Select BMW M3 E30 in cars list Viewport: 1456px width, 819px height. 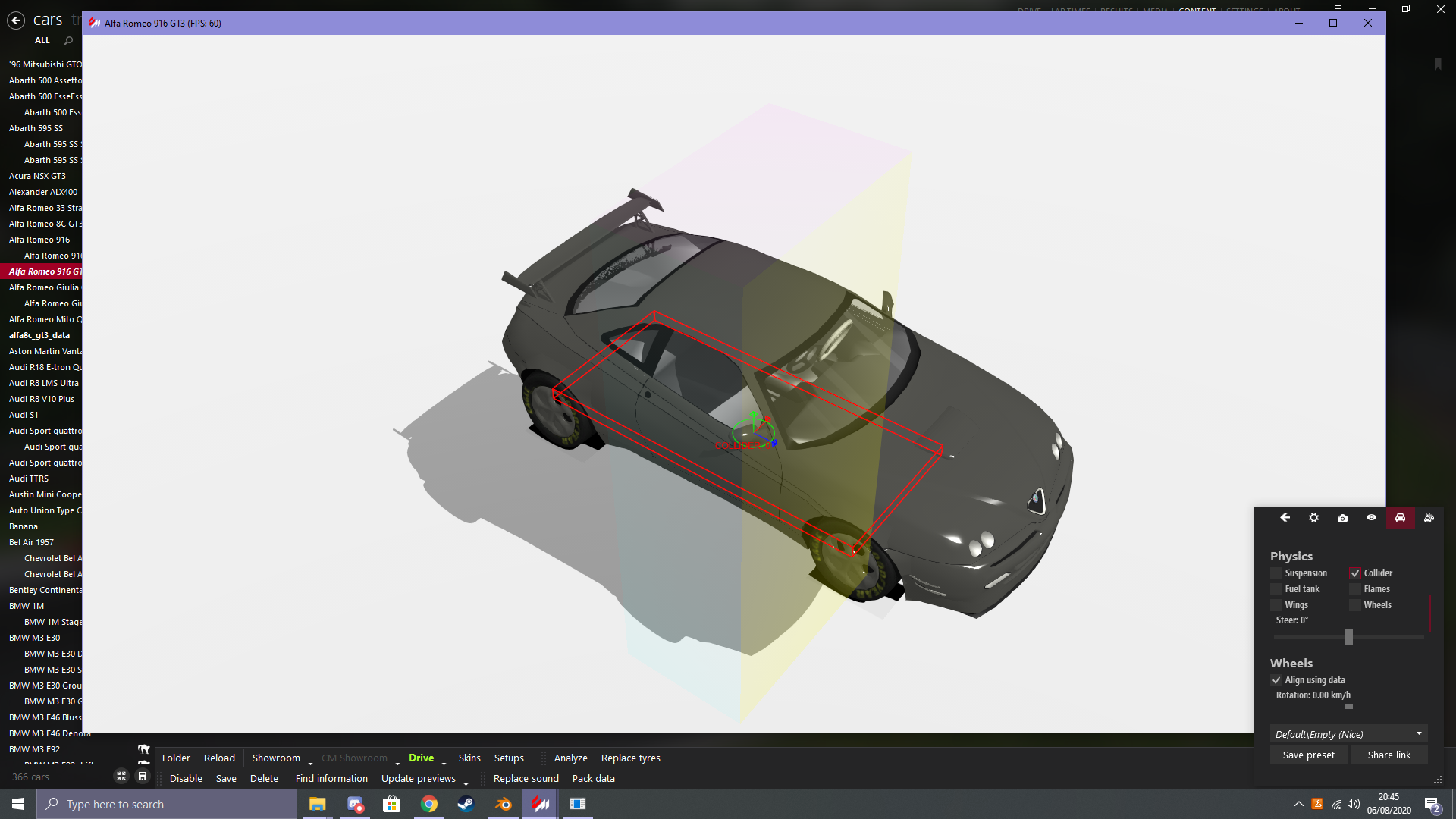tap(34, 638)
